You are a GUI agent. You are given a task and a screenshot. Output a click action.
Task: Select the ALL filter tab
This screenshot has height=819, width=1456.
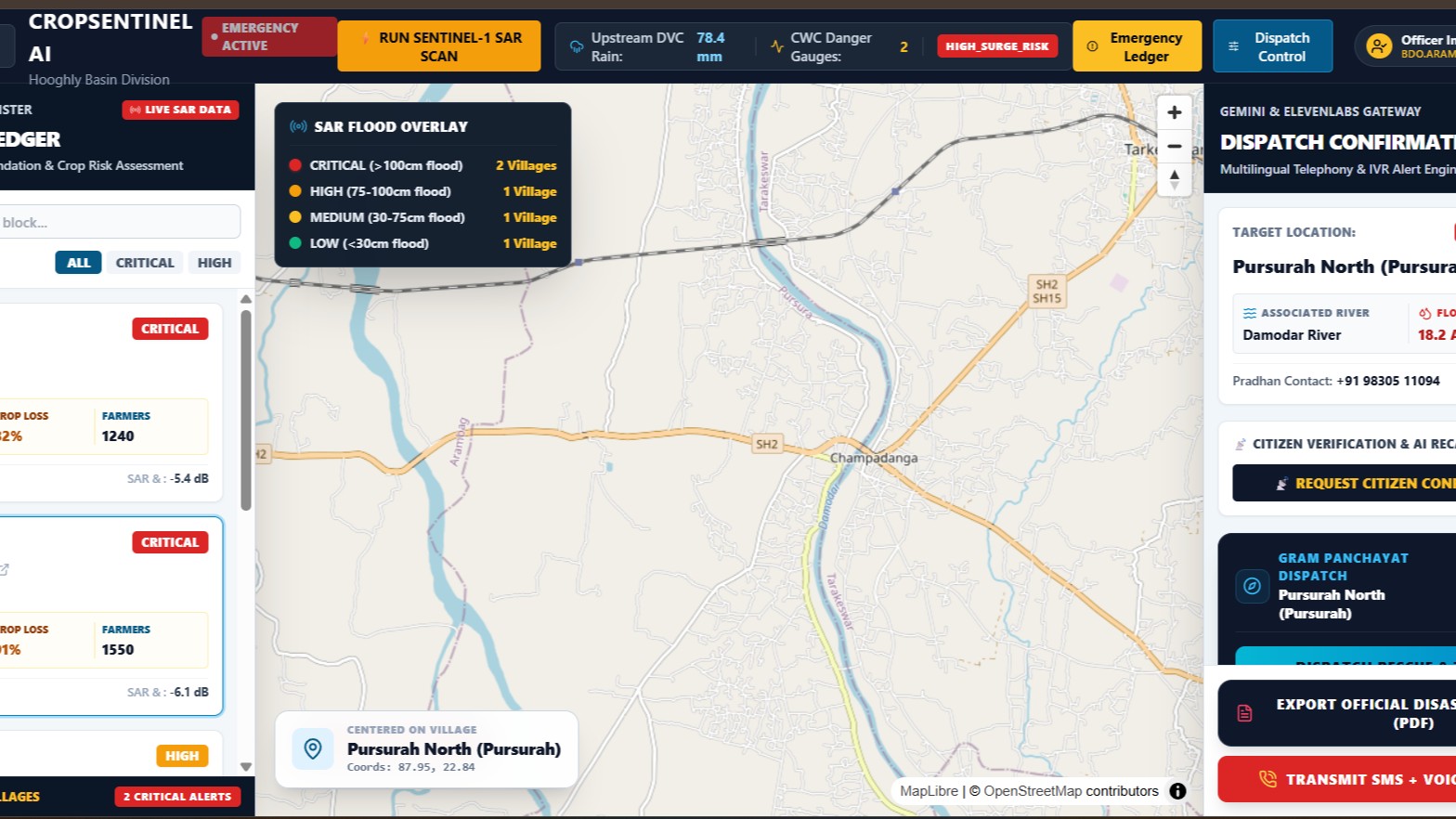click(78, 263)
